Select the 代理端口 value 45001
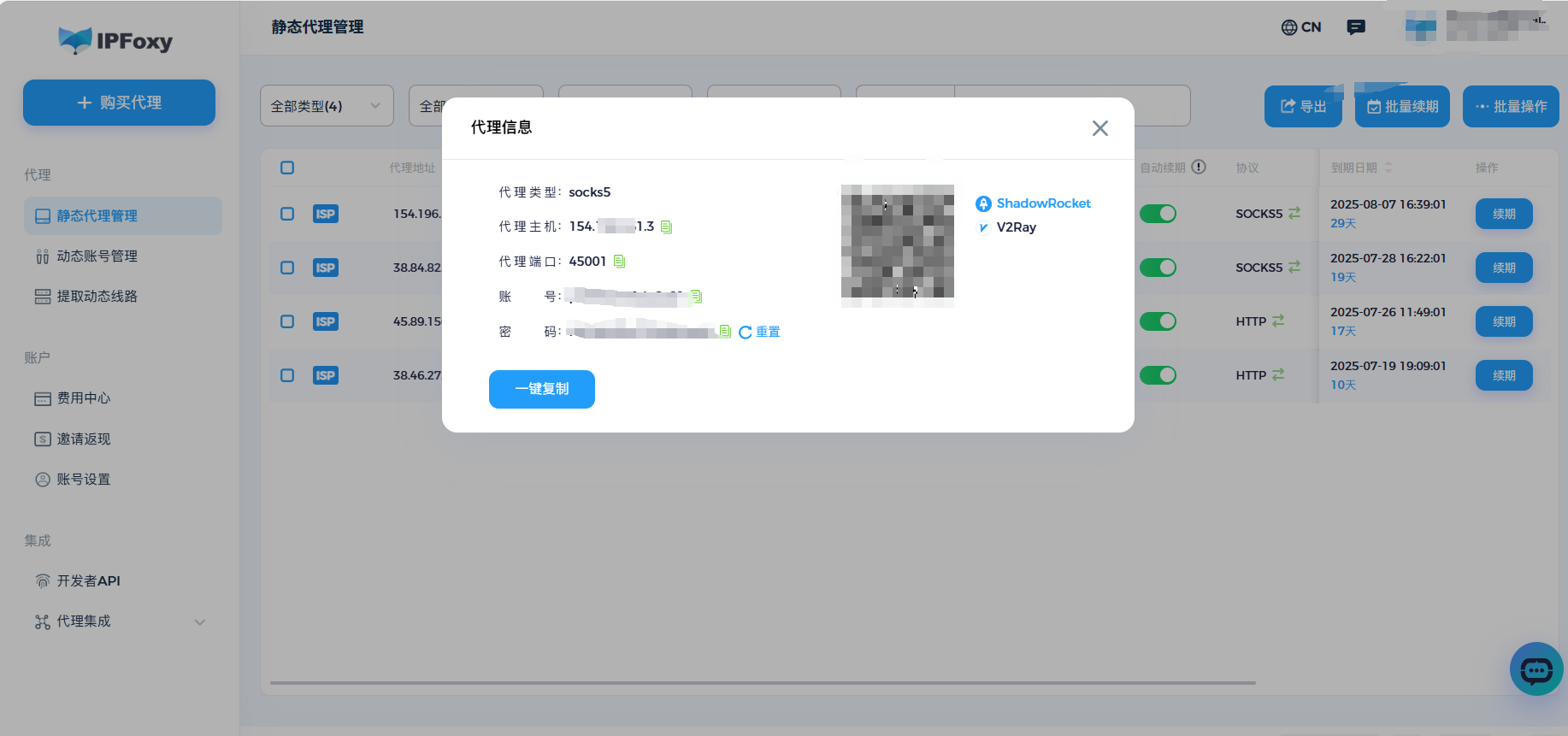This screenshot has width=1568, height=736. click(x=587, y=262)
